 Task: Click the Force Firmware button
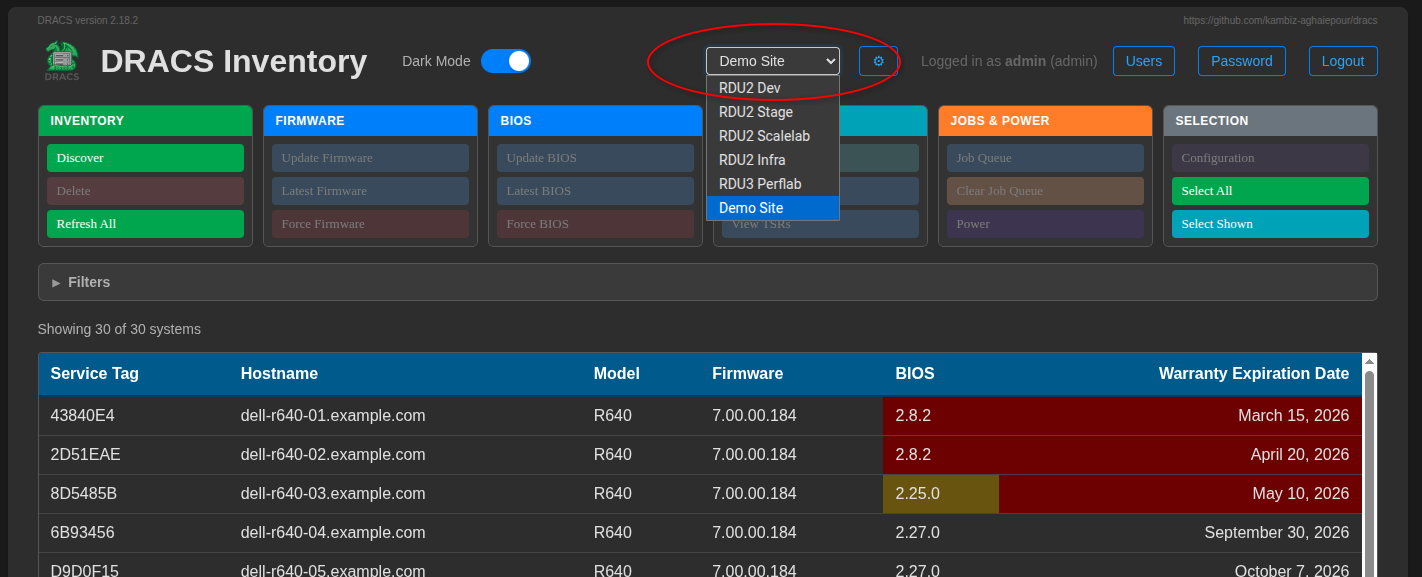point(370,224)
